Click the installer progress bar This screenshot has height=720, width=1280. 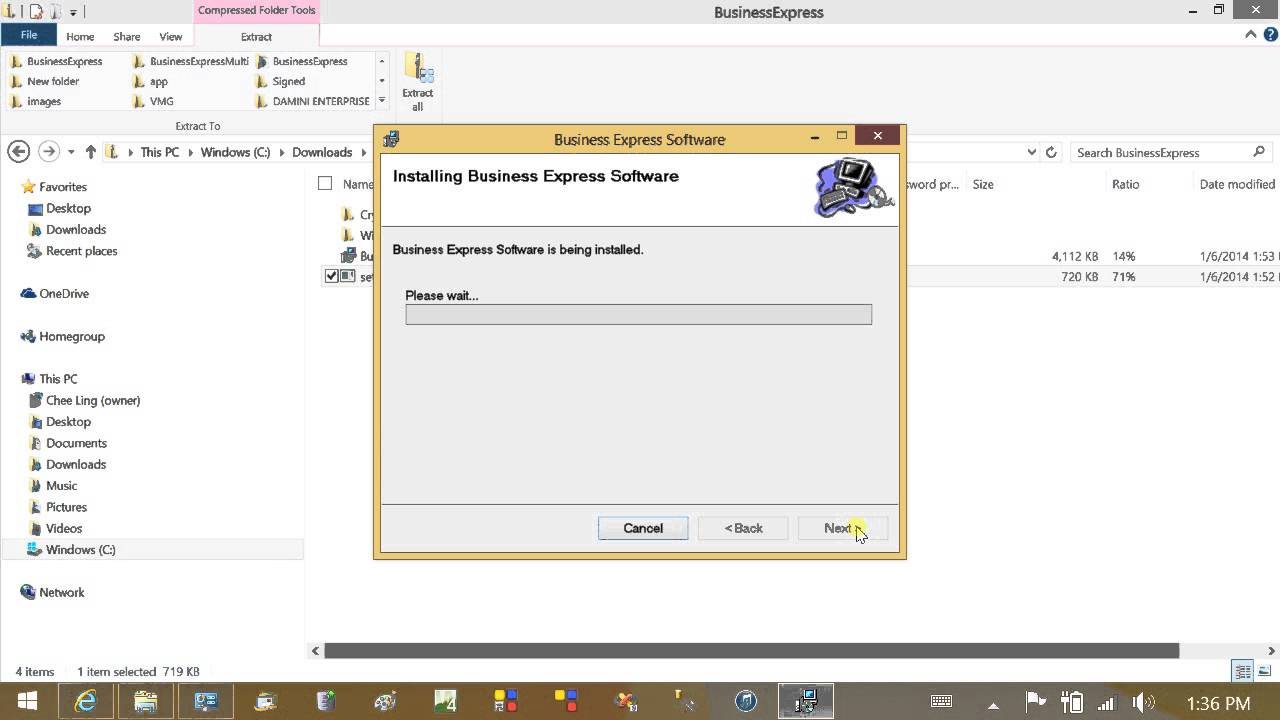(639, 314)
